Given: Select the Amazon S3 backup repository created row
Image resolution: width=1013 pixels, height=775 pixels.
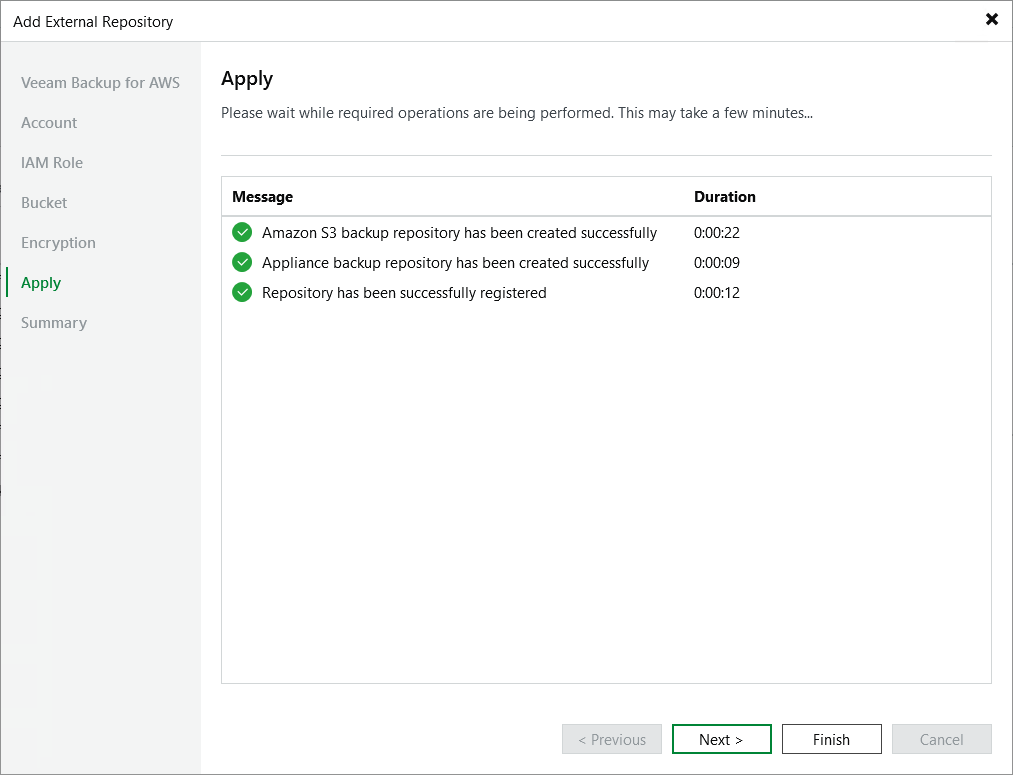Looking at the screenshot, I should 459,233.
